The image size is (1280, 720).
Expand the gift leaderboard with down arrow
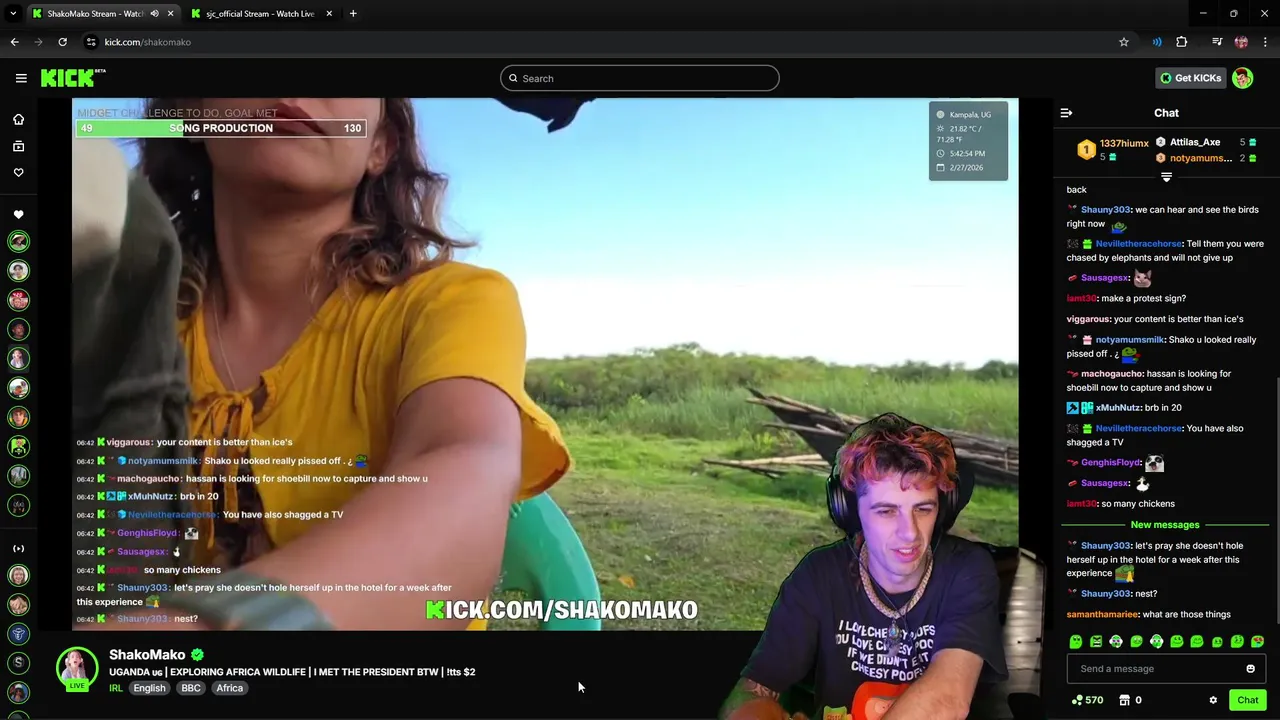pyautogui.click(x=1166, y=177)
